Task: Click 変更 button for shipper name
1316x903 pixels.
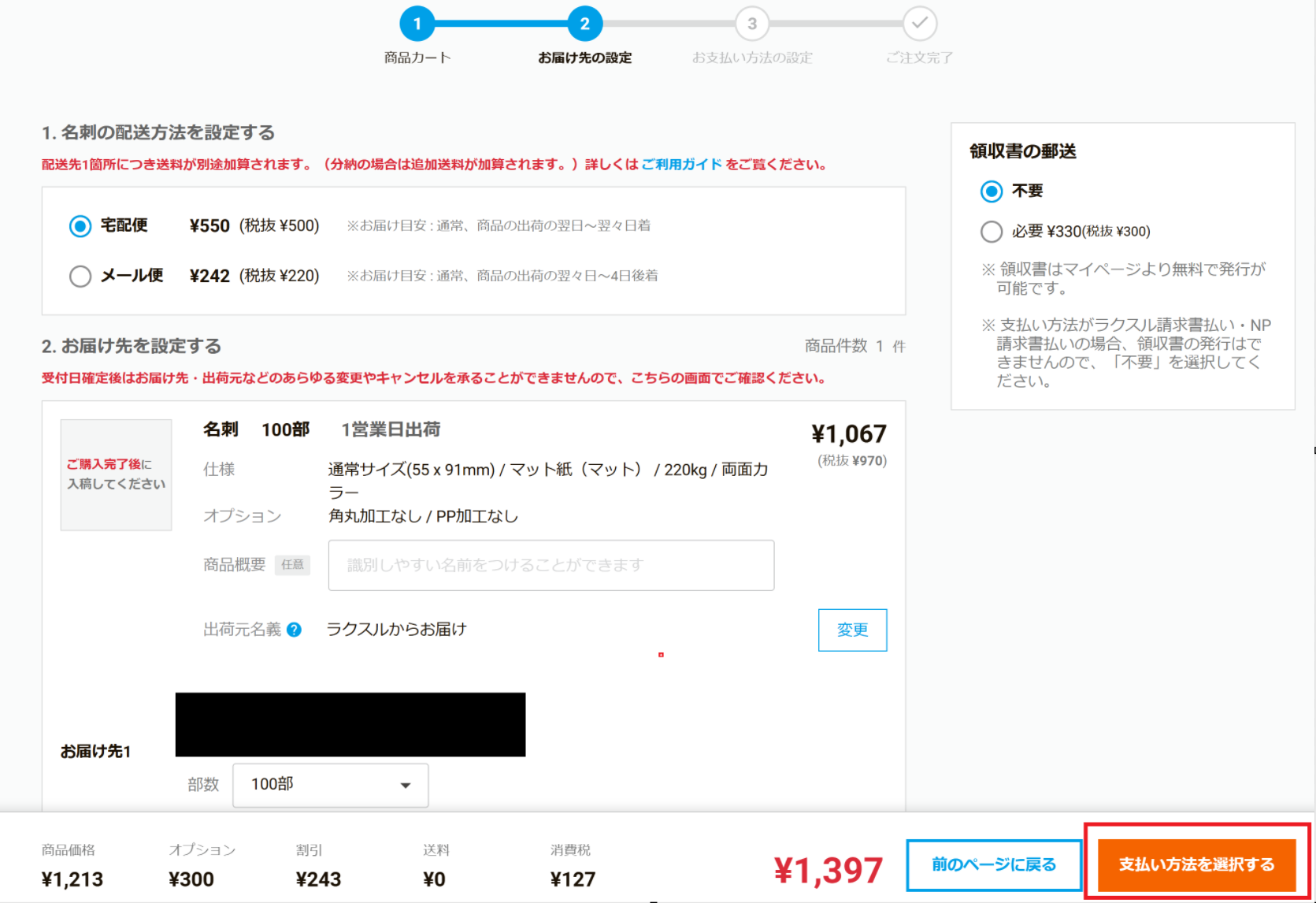Action: [x=852, y=630]
